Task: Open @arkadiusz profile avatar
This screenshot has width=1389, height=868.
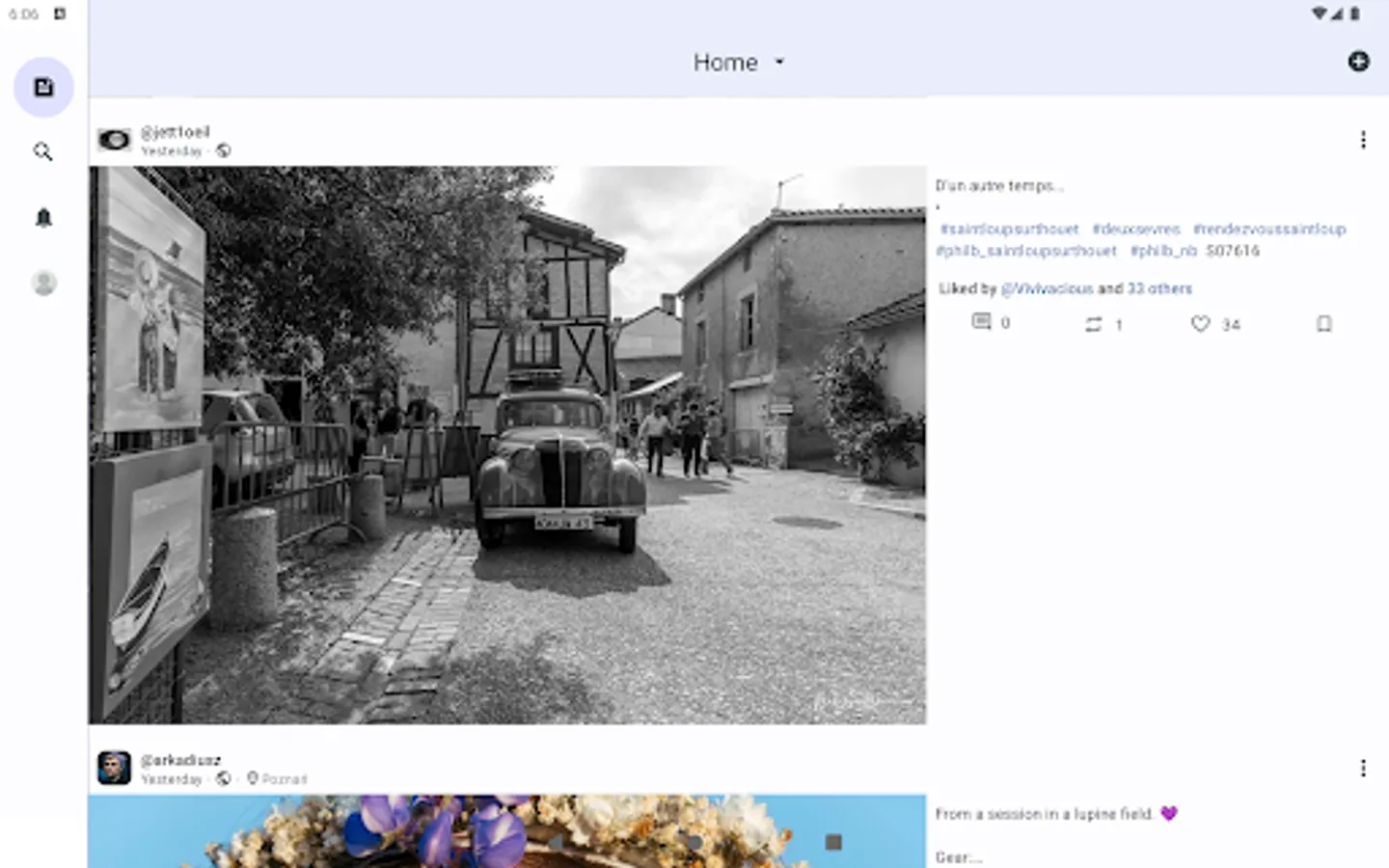Action: tap(114, 769)
